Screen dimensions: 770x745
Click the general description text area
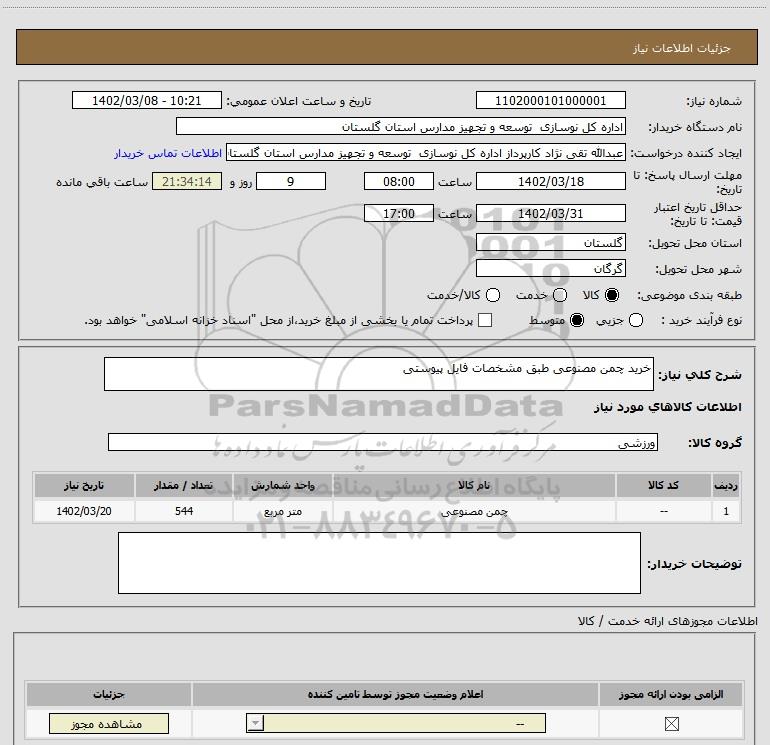379,374
